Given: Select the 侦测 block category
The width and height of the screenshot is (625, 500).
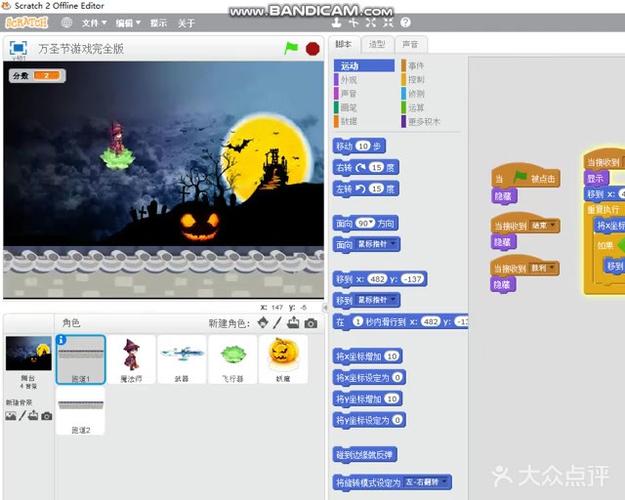Looking at the screenshot, I should click(x=430, y=94).
